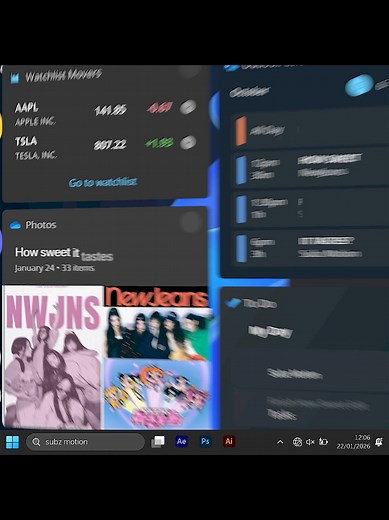
Task: Launch Adobe Photoshop from taskbar
Action: [205, 441]
